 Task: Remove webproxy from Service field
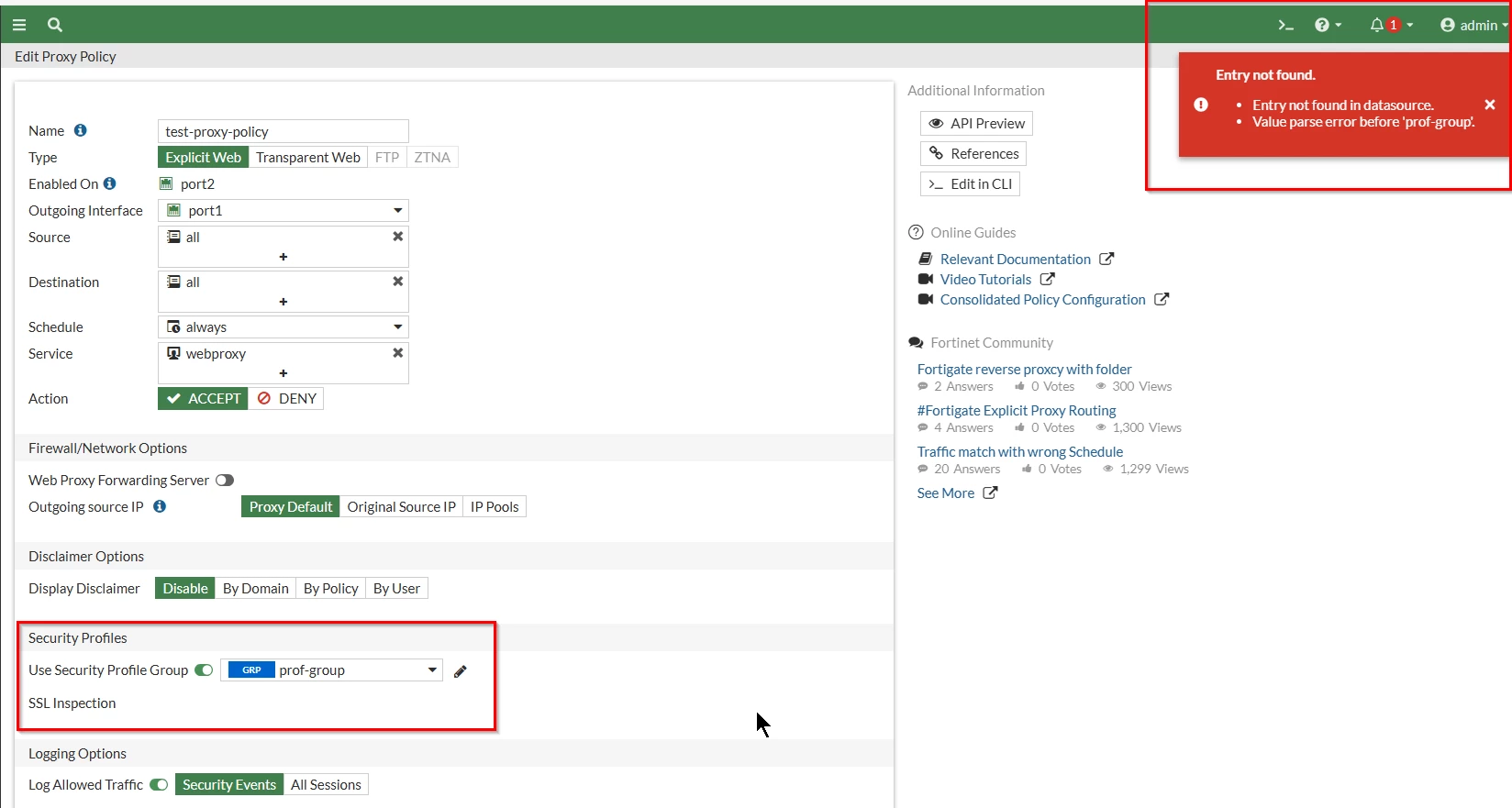(x=398, y=353)
